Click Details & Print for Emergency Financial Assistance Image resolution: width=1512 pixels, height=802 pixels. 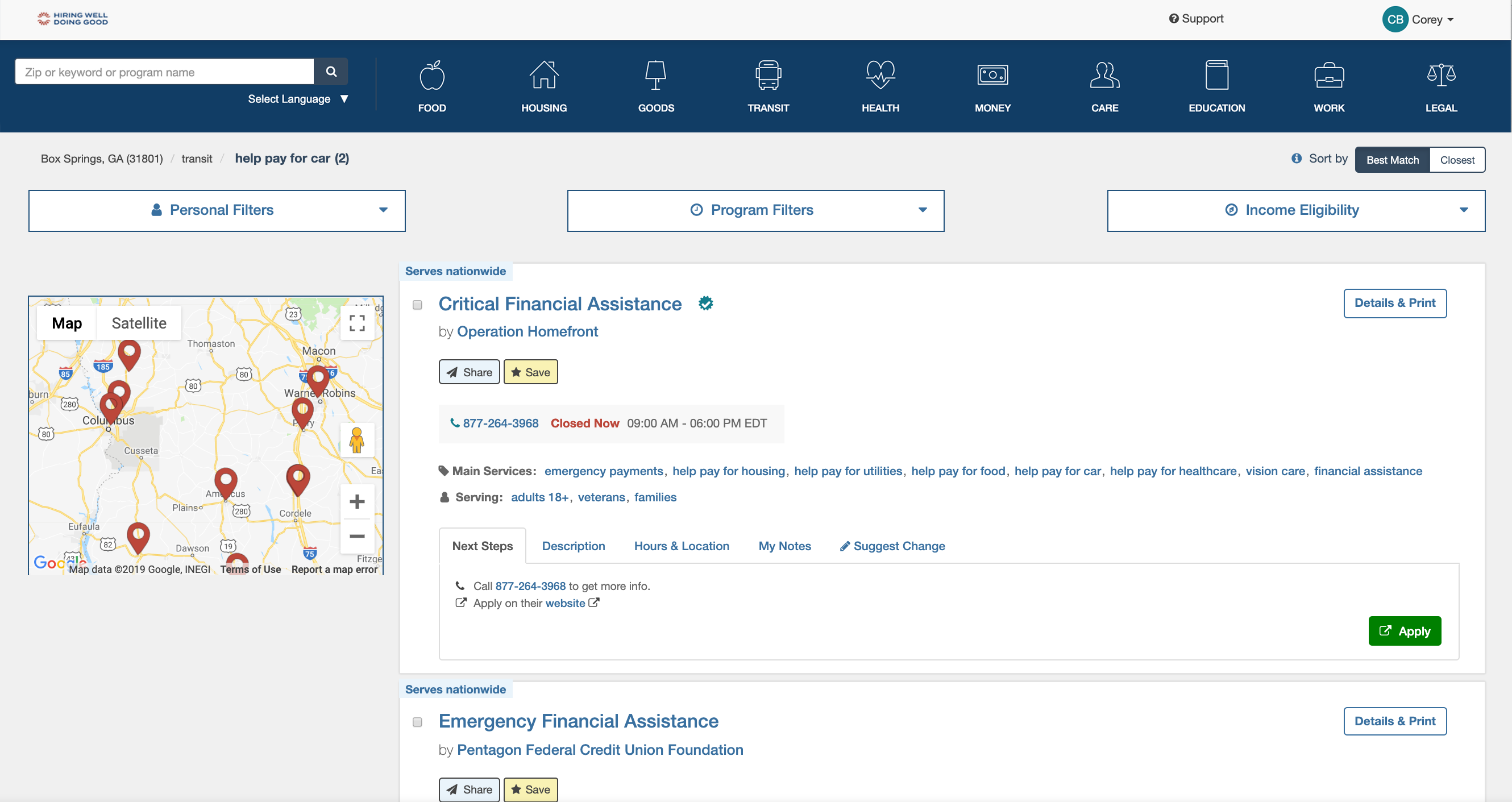(1394, 721)
